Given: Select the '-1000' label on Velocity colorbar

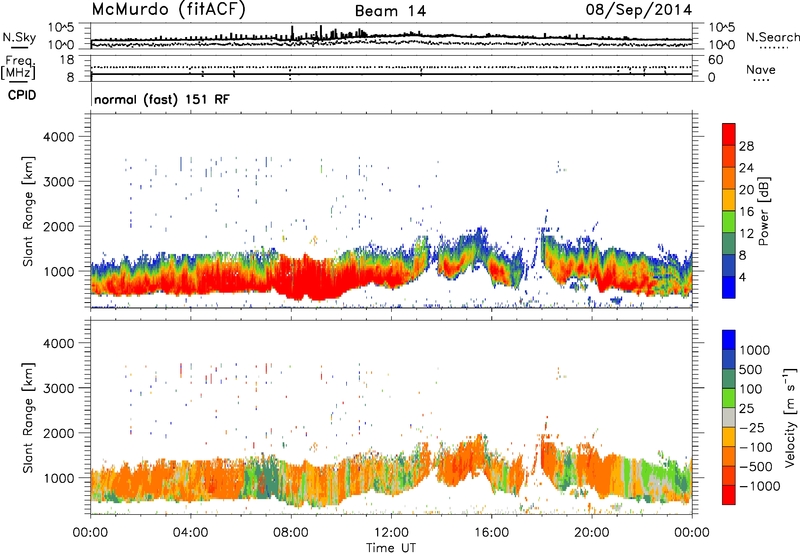Looking at the screenshot, I should [x=759, y=486].
